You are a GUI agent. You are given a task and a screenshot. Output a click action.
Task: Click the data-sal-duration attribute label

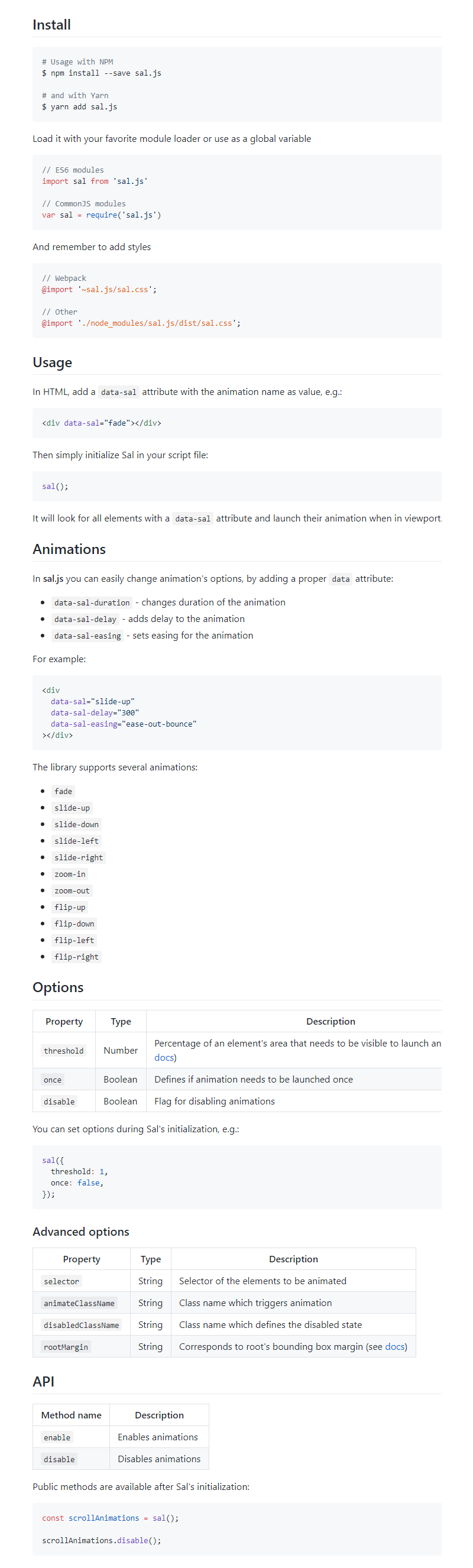click(92, 602)
